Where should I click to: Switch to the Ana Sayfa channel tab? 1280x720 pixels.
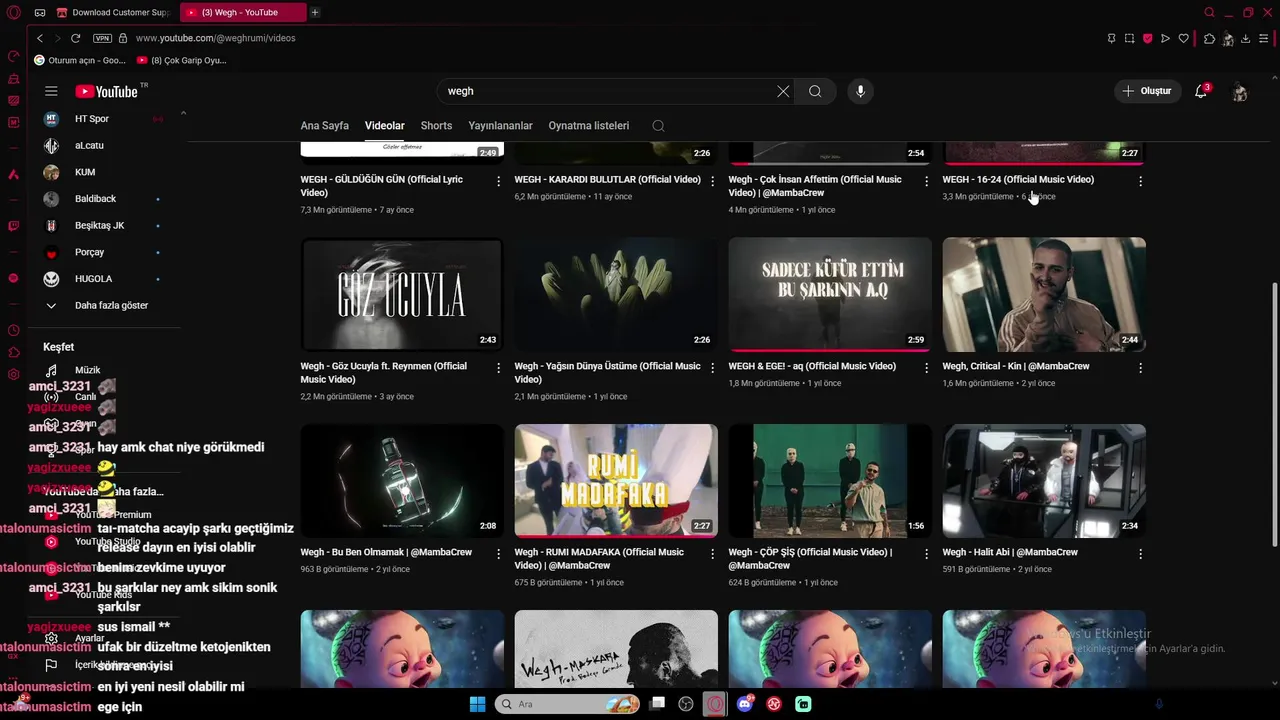click(325, 126)
